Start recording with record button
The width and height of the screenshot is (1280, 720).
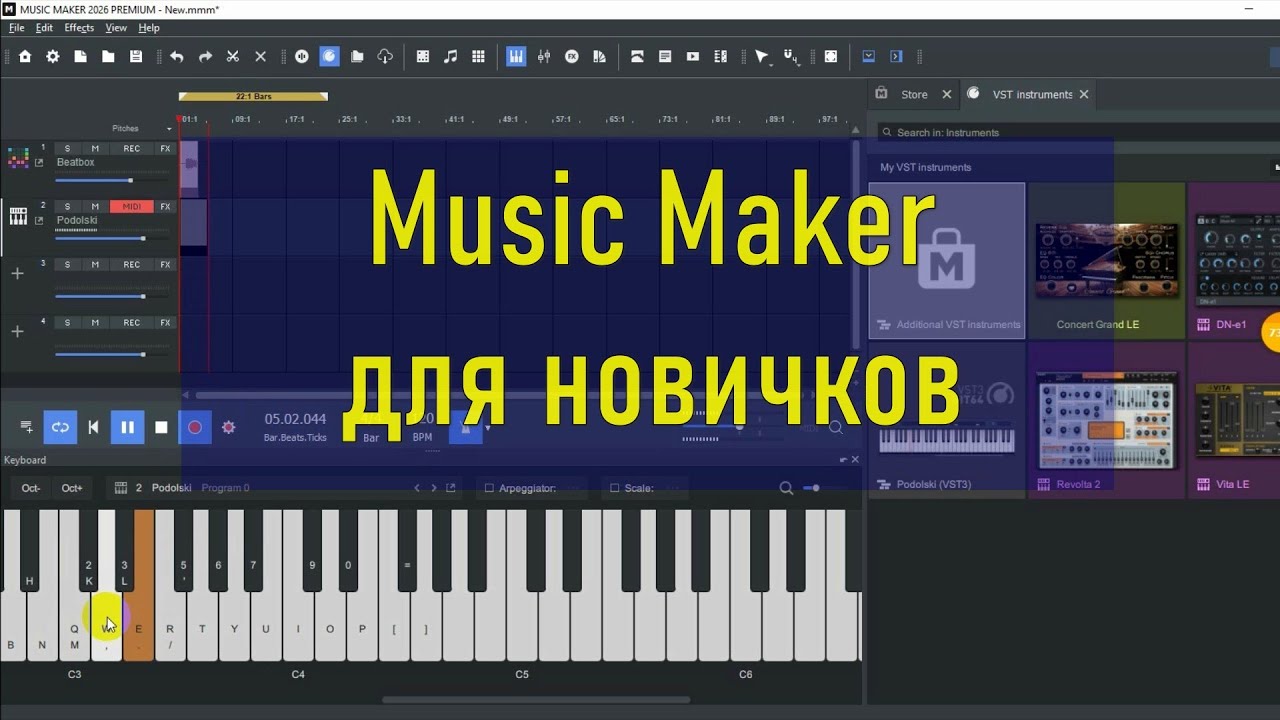point(195,427)
